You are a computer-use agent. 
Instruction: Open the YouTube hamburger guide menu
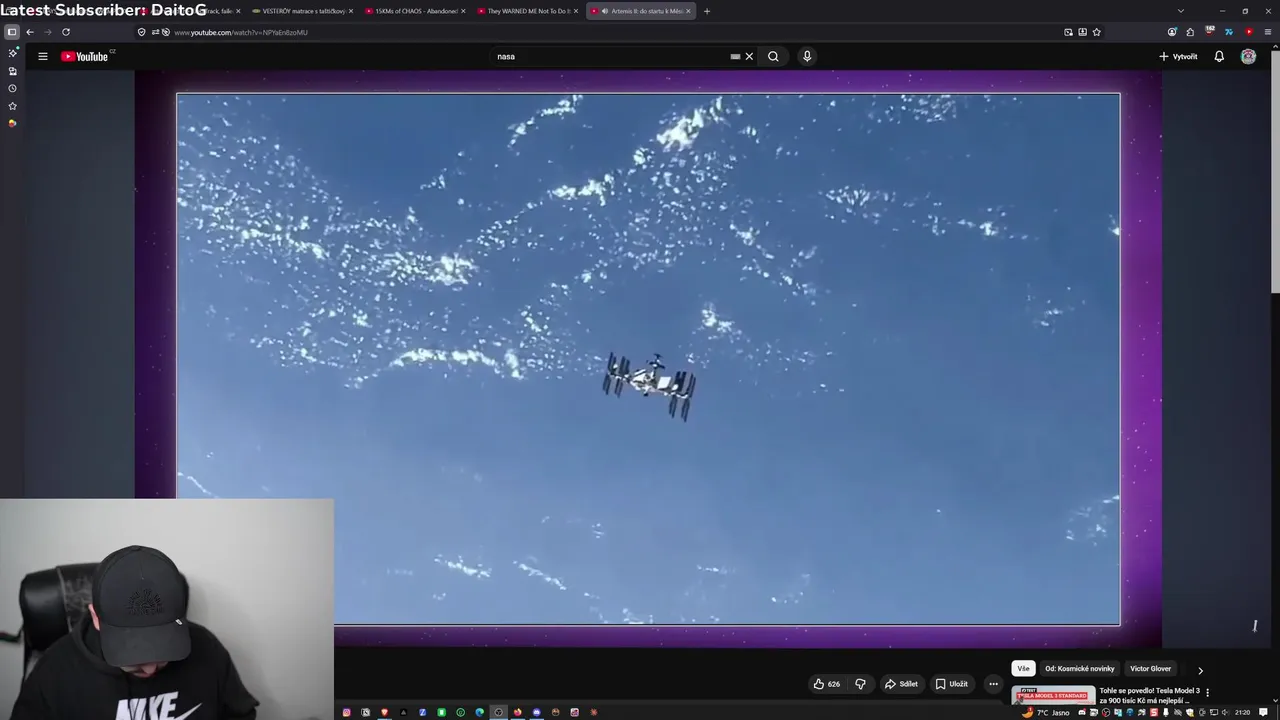43,56
